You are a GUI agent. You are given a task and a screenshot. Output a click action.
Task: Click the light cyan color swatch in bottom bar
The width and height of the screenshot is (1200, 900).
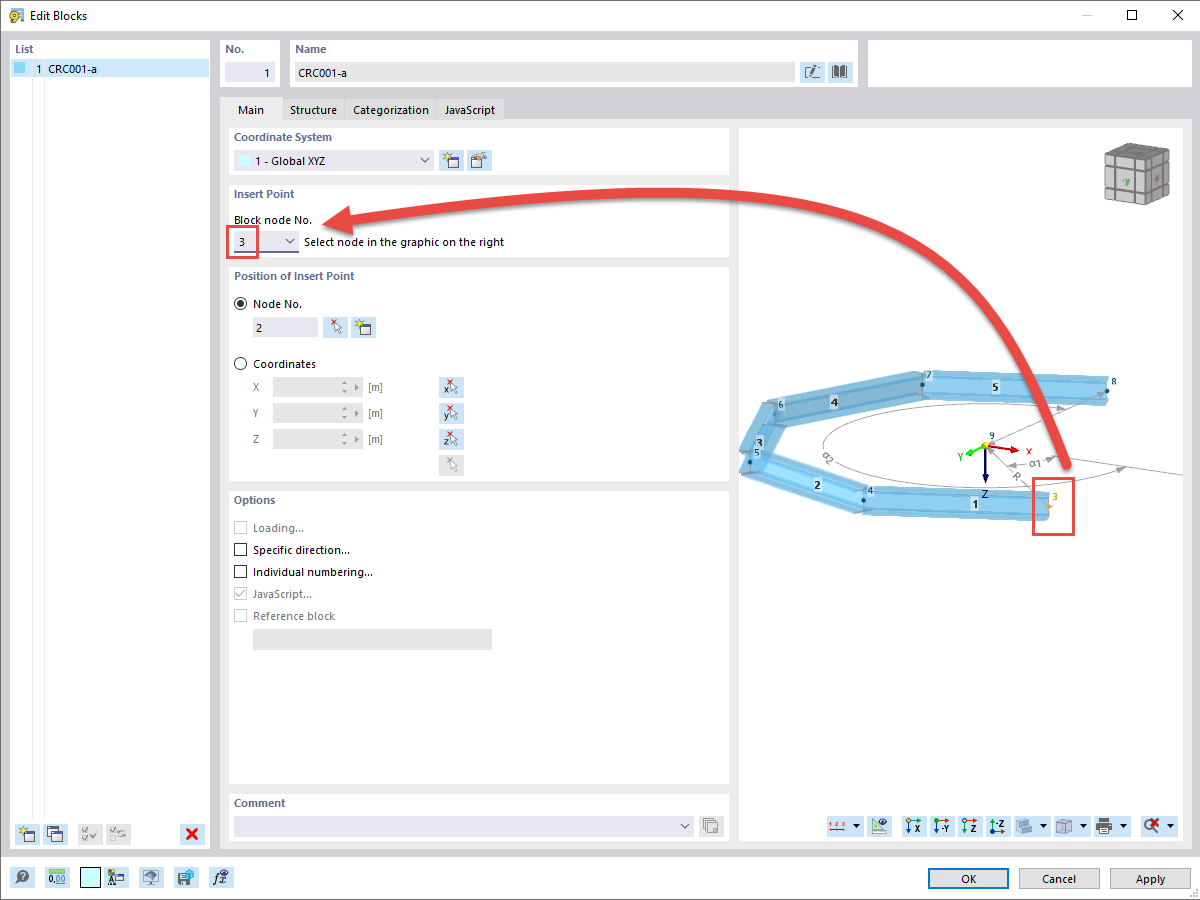point(90,877)
